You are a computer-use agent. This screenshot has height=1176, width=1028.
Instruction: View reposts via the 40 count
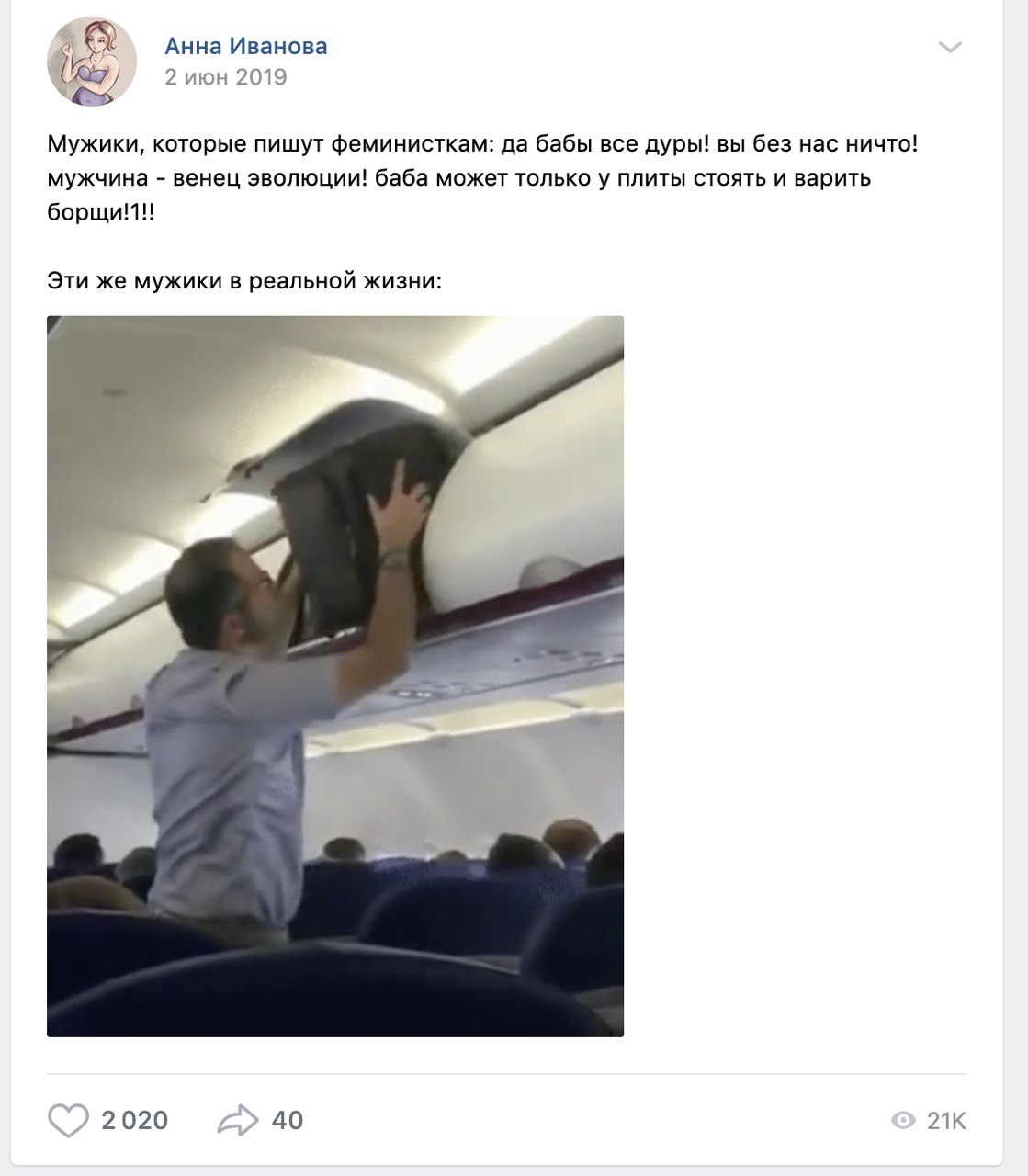288,1120
